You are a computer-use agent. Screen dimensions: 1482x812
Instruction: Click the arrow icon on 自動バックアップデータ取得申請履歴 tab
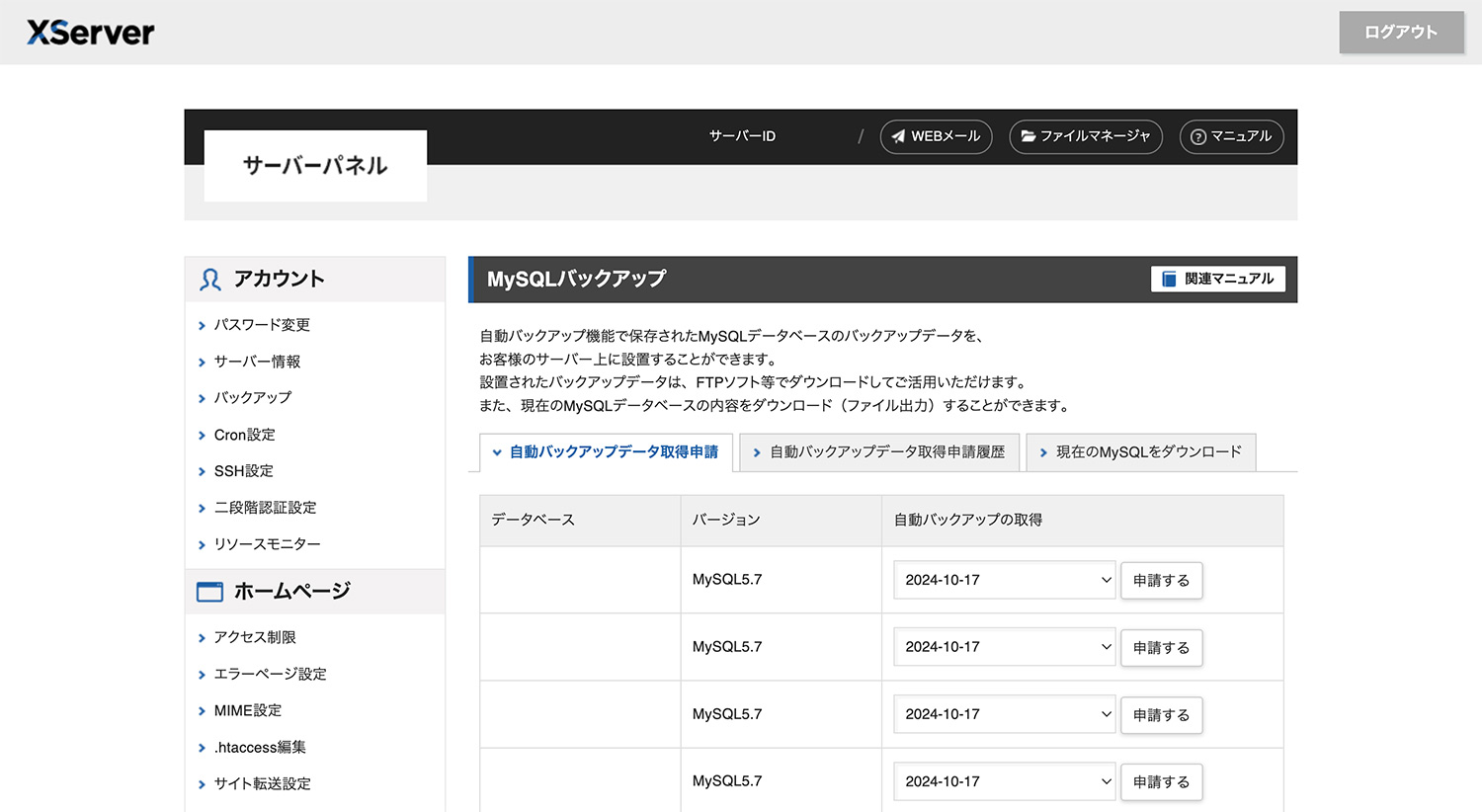pos(757,452)
